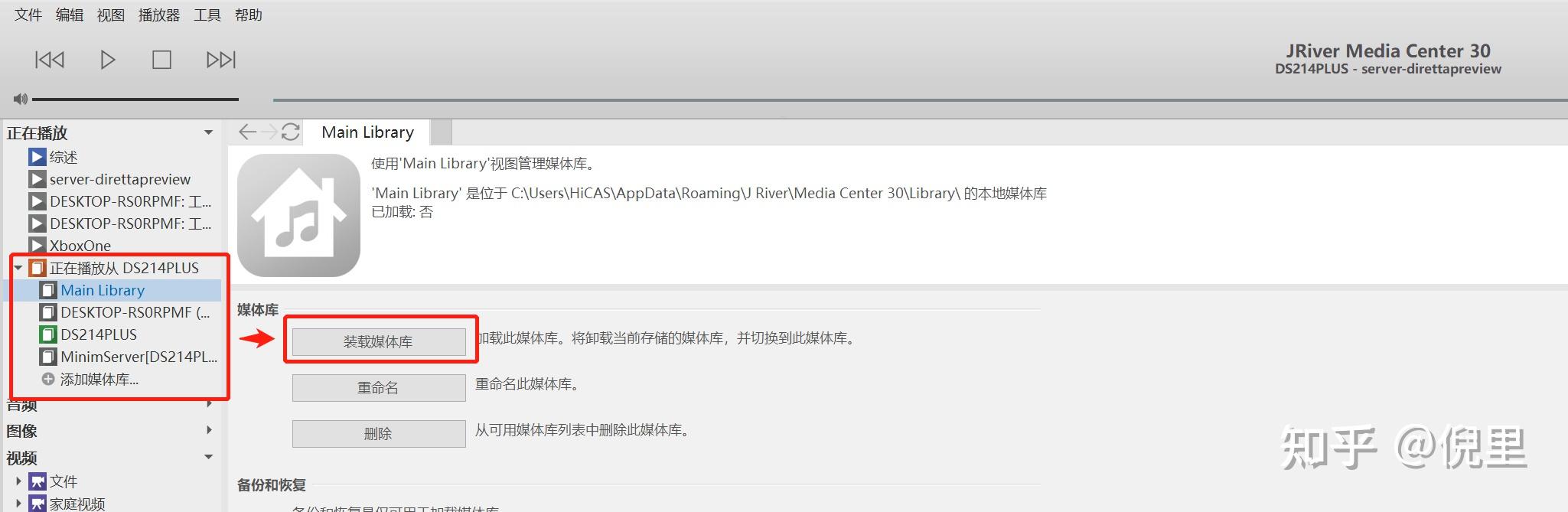Select Main Library in the tree
This screenshot has height=512, width=1568.
[103, 290]
